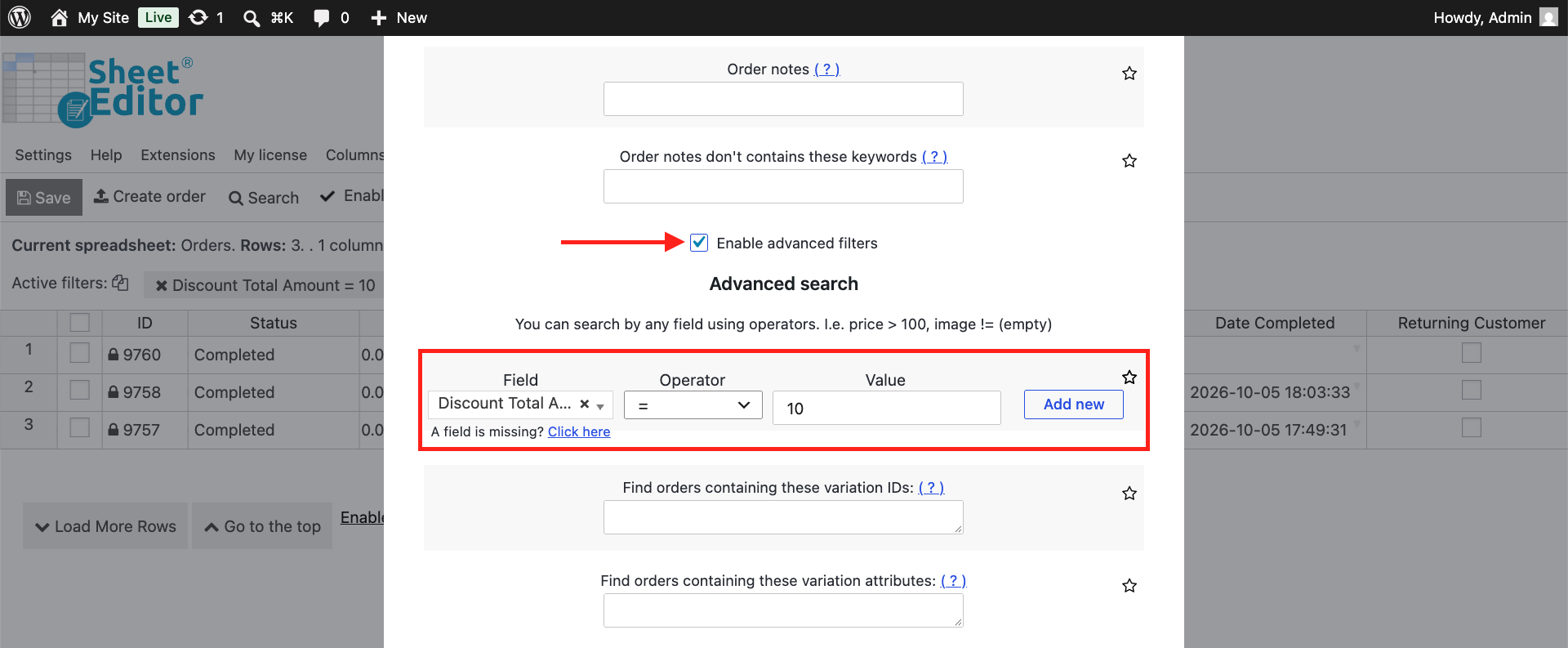Star the Order notes don't contain keywords filter

1129,161
